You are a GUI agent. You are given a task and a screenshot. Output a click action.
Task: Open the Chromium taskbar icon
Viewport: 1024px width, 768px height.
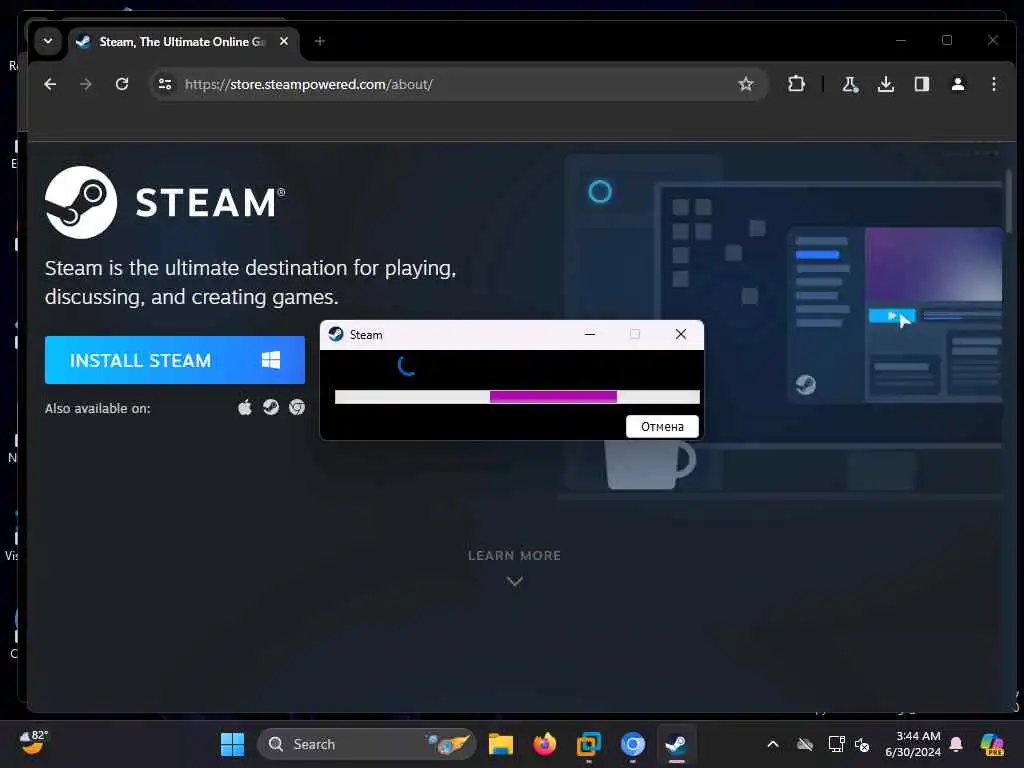tap(632, 744)
